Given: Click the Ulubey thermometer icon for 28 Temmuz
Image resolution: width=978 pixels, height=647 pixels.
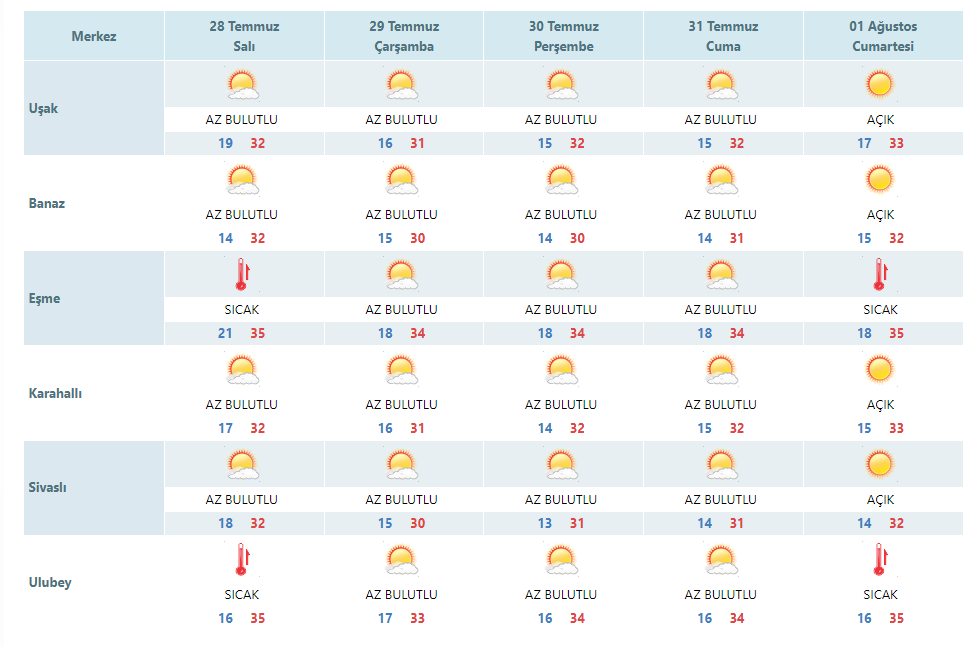Looking at the screenshot, I should (243, 560).
